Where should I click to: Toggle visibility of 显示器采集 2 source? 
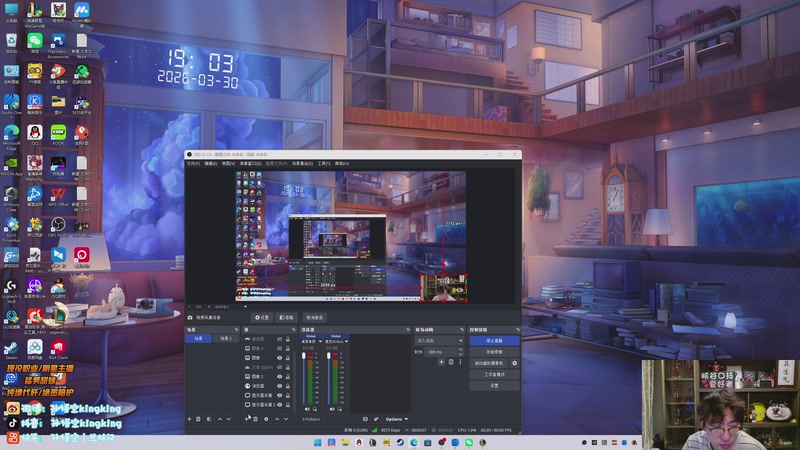[280, 405]
